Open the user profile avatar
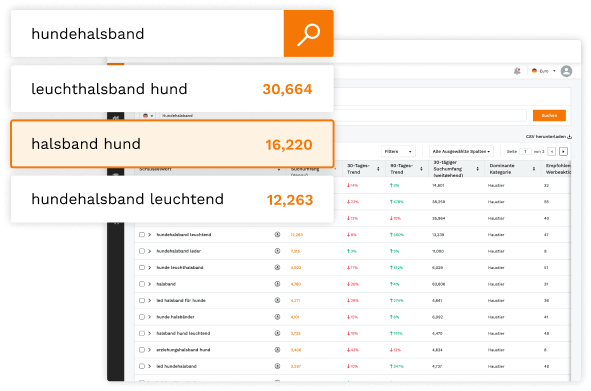Image resolution: width=591 pixels, height=391 pixels. [566, 71]
